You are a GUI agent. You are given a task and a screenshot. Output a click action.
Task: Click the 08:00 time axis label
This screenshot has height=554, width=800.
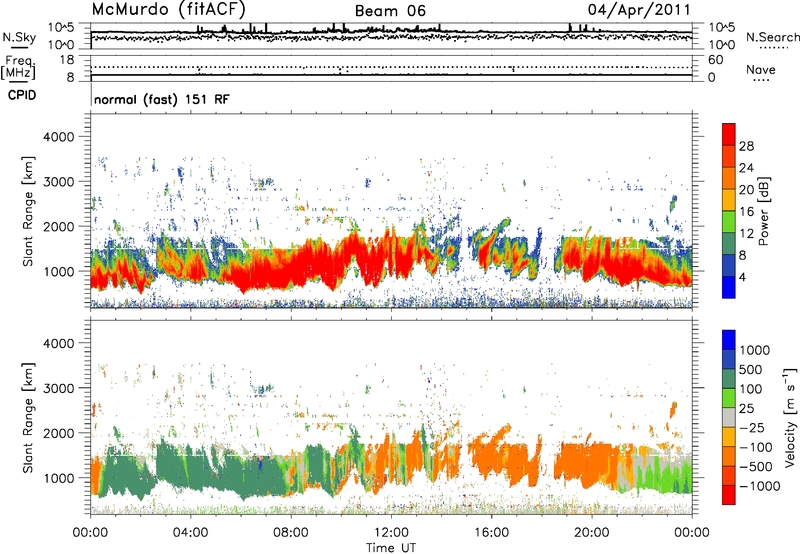[291, 533]
